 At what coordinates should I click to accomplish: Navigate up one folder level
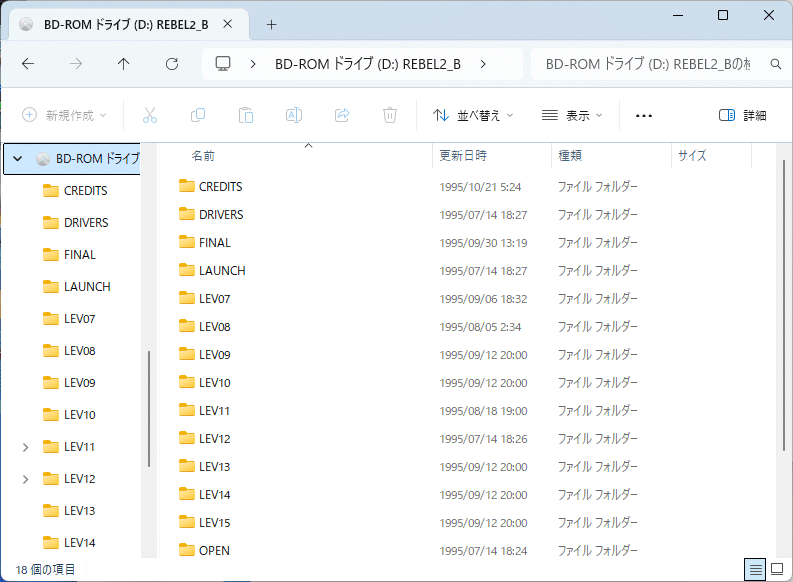(x=123, y=64)
